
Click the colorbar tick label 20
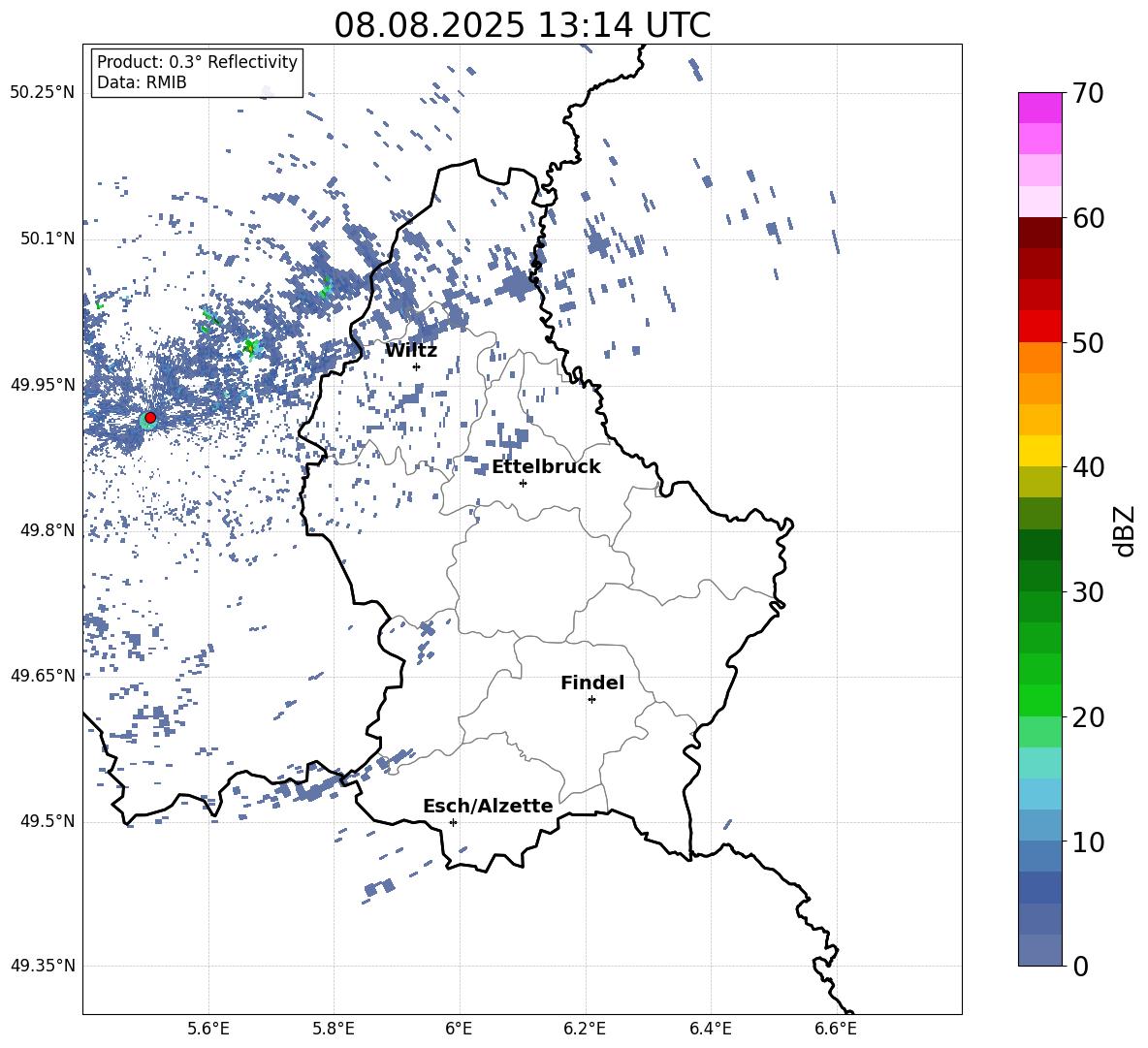pyautogui.click(x=1089, y=717)
